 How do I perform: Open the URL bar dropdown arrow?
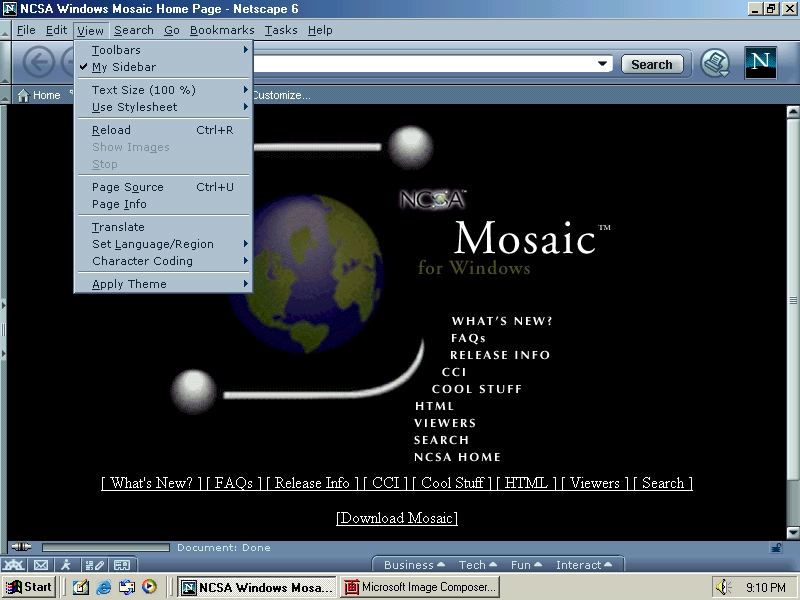[602, 64]
